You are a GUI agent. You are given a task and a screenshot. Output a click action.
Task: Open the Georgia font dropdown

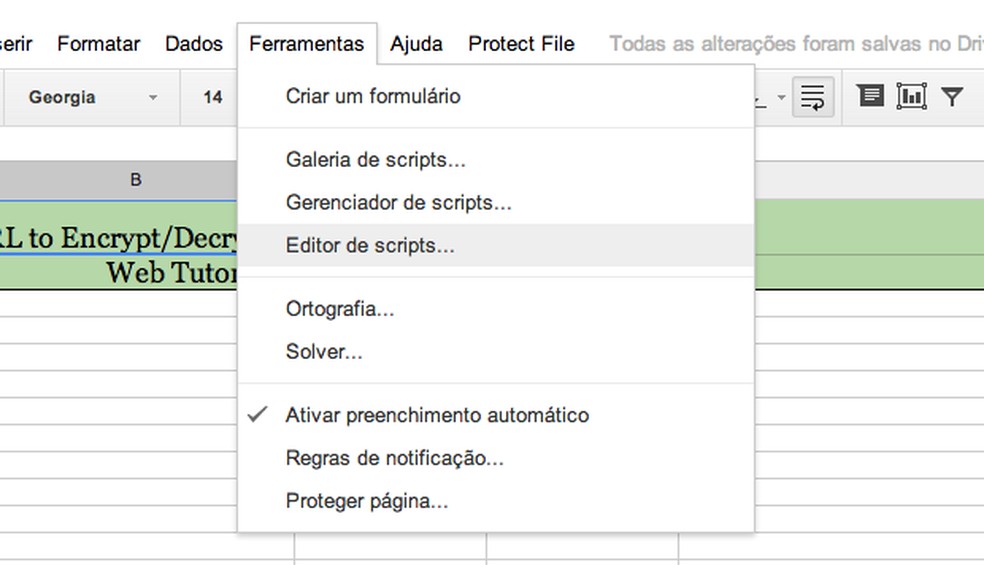point(92,98)
